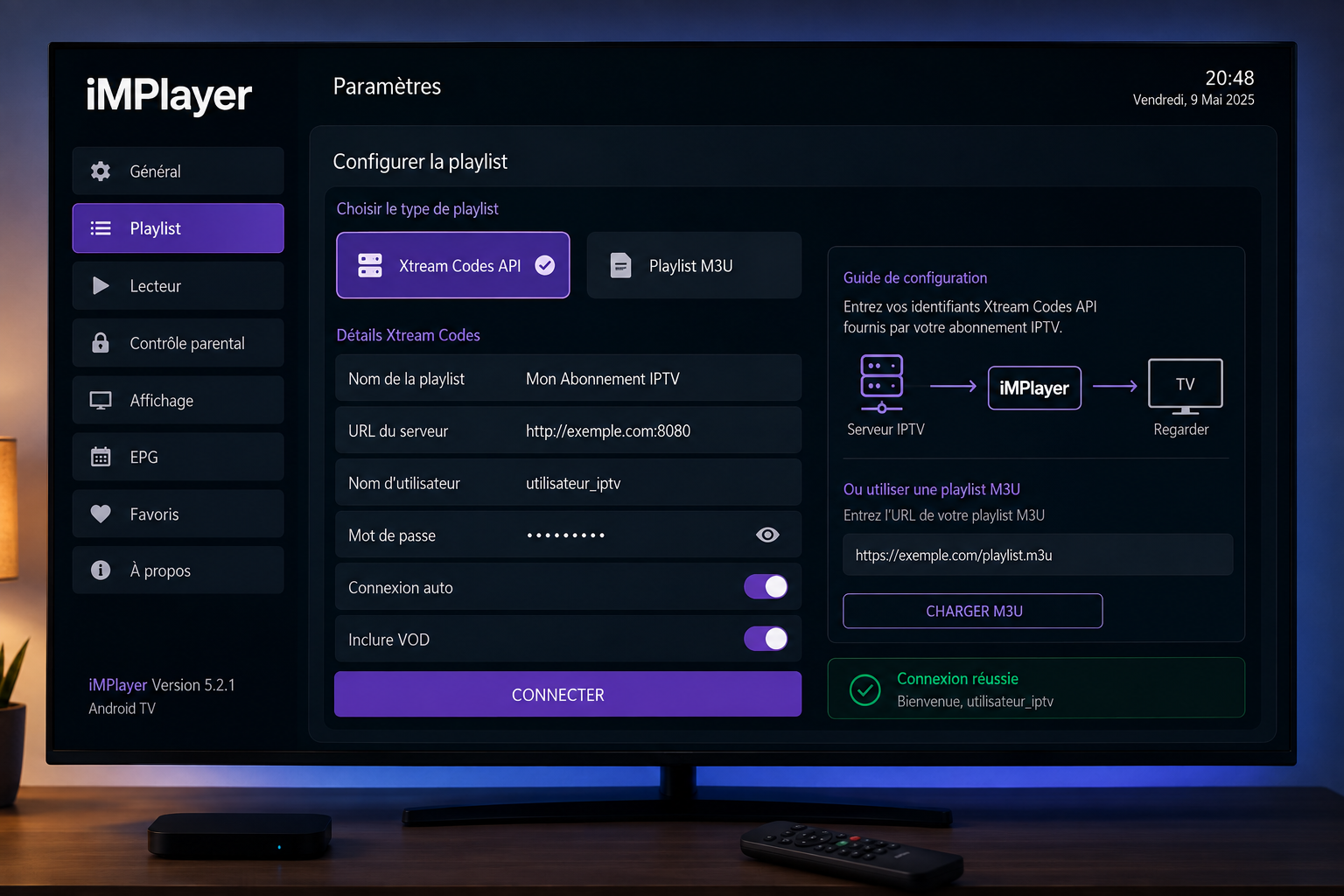Click the Android TV label
This screenshot has width=1344, height=896.
coord(122,709)
